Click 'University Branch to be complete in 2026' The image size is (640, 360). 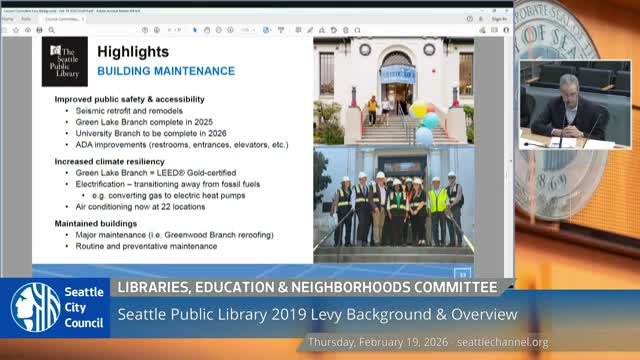[x=151, y=133]
